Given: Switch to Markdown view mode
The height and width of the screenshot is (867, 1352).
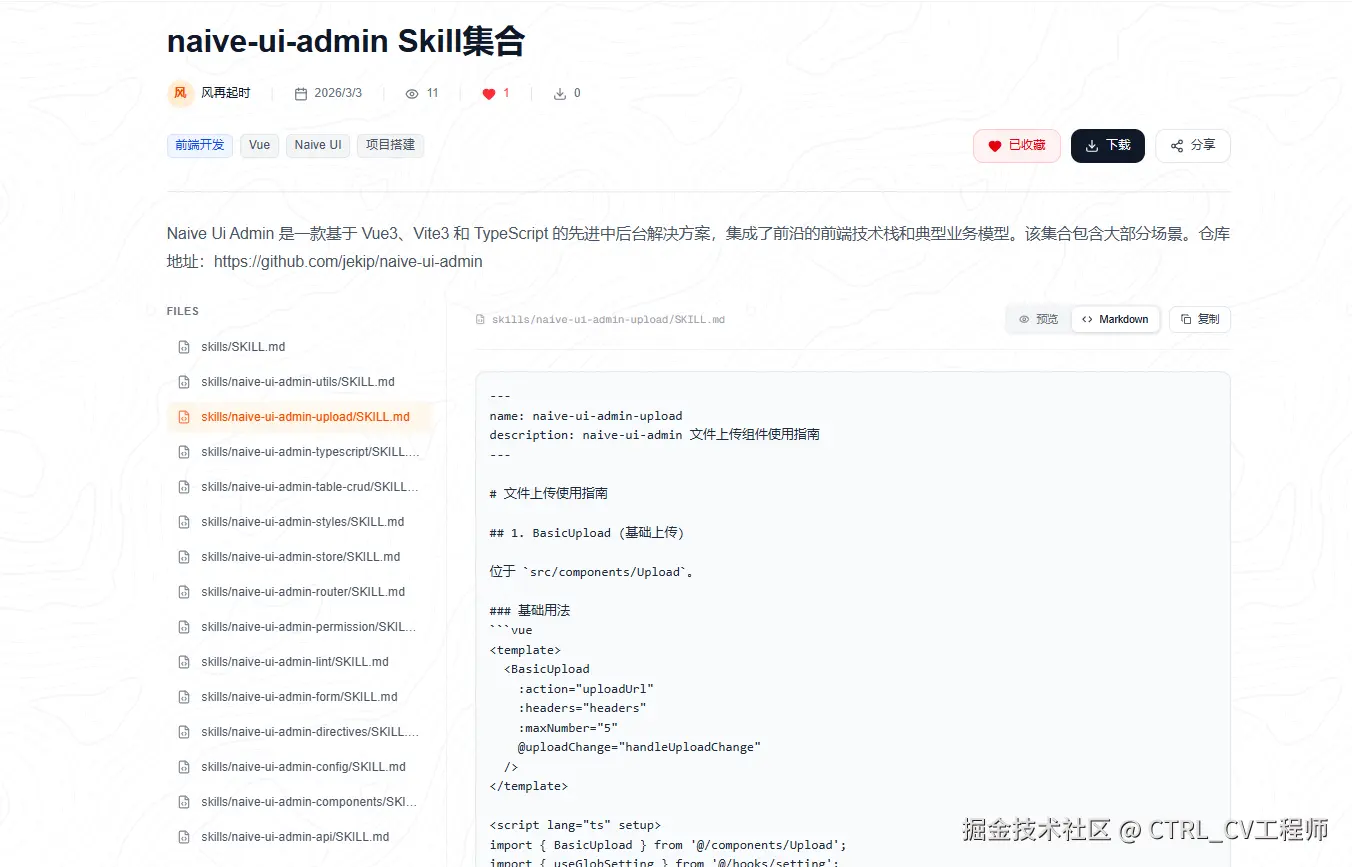Looking at the screenshot, I should [x=1115, y=320].
